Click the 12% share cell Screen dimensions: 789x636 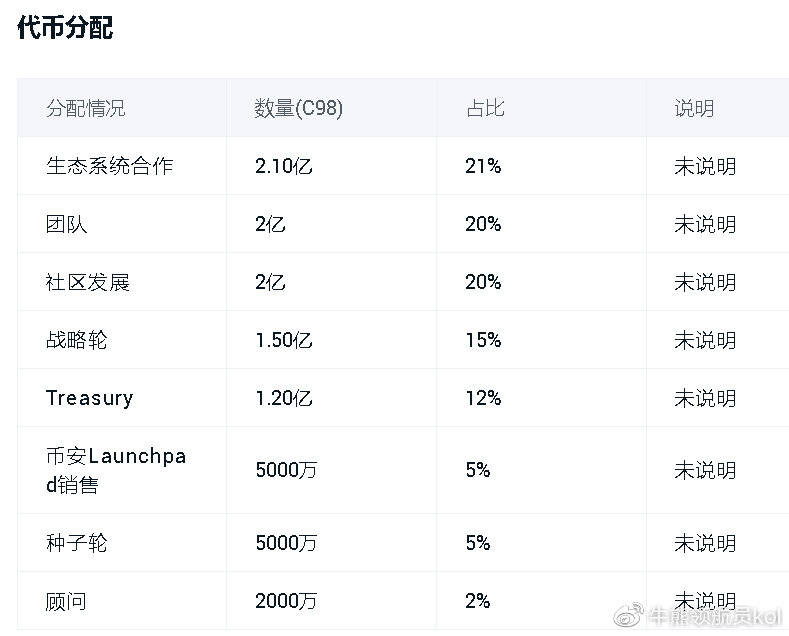483,398
